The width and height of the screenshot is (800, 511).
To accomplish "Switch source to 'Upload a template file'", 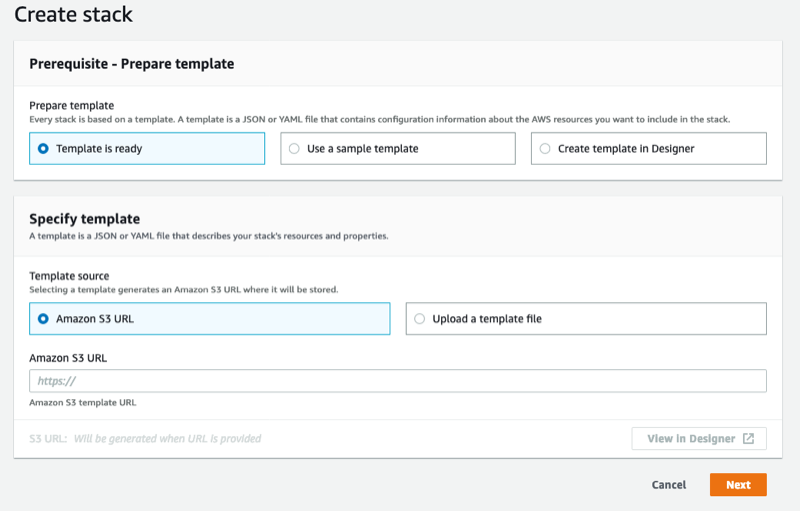I will point(586,319).
